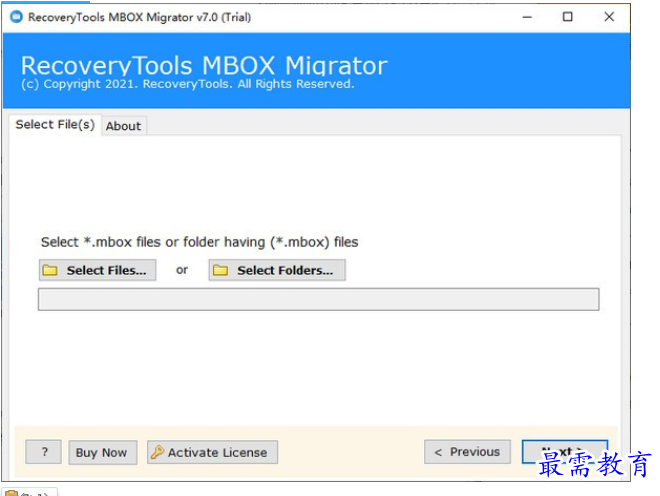The width and height of the screenshot is (660, 496).
Task: Click the RecoveryTools app icon in title bar
Action: (x=16, y=17)
